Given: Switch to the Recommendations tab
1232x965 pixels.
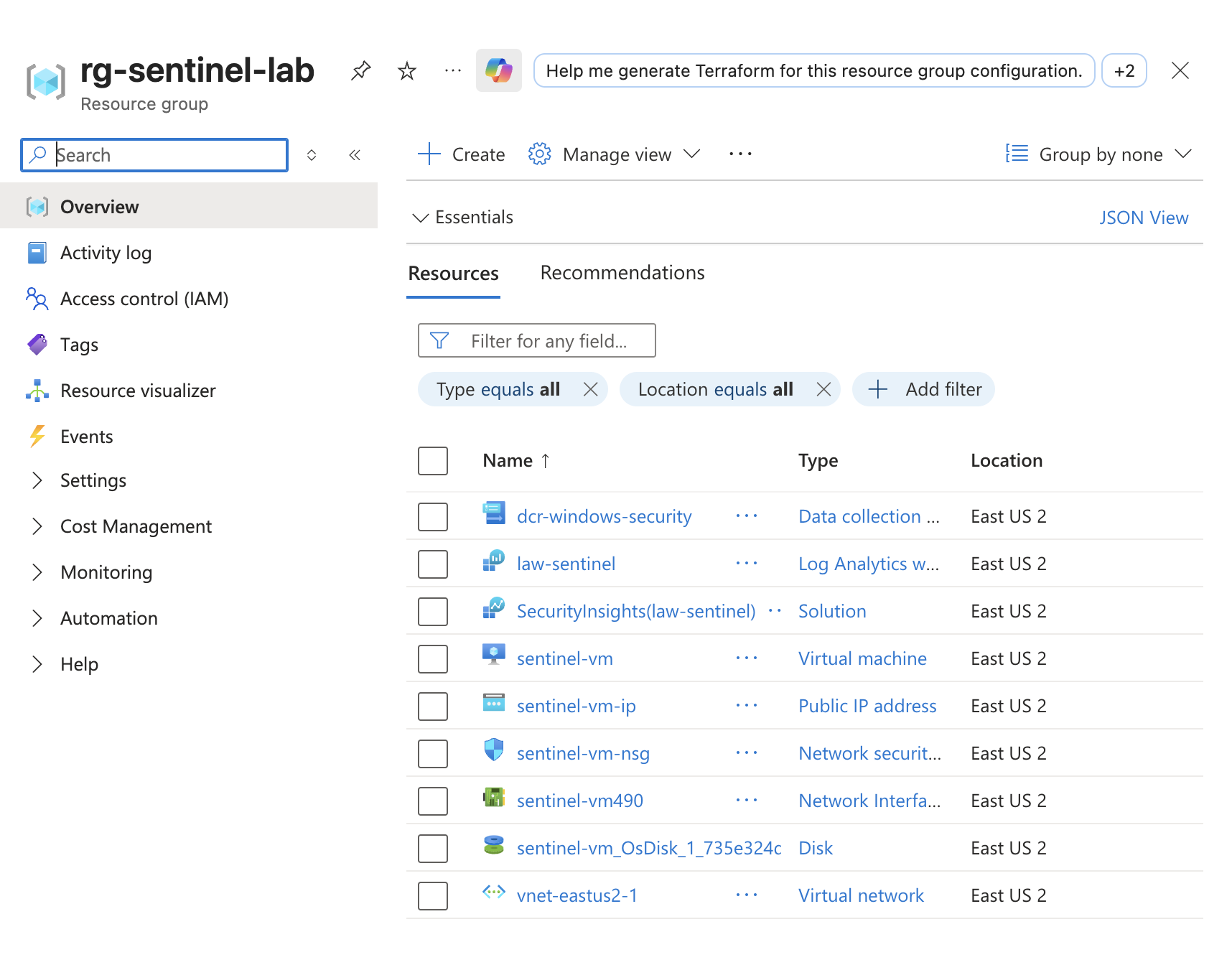Looking at the screenshot, I should click(x=622, y=273).
